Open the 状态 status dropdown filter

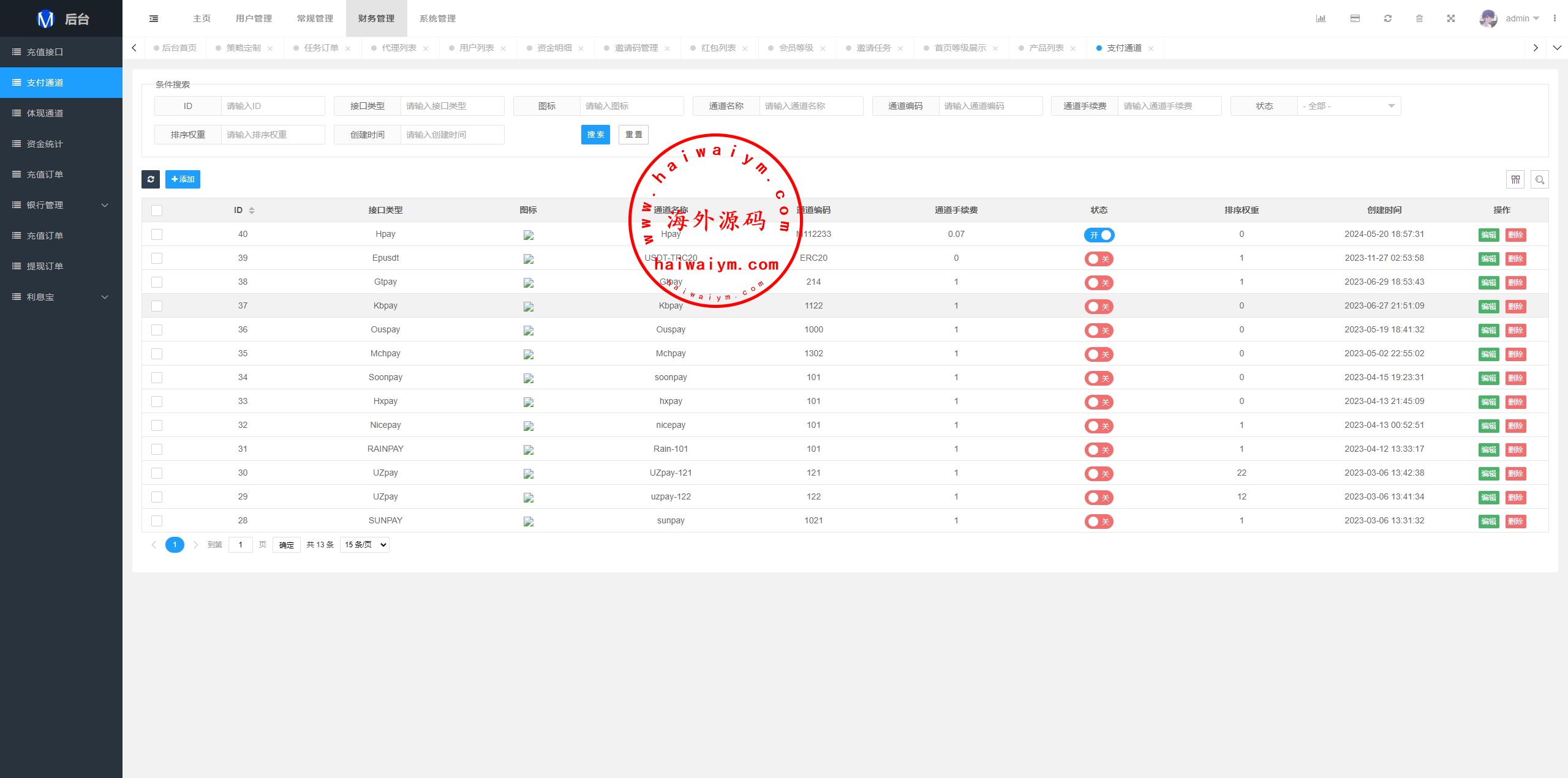click(1348, 106)
